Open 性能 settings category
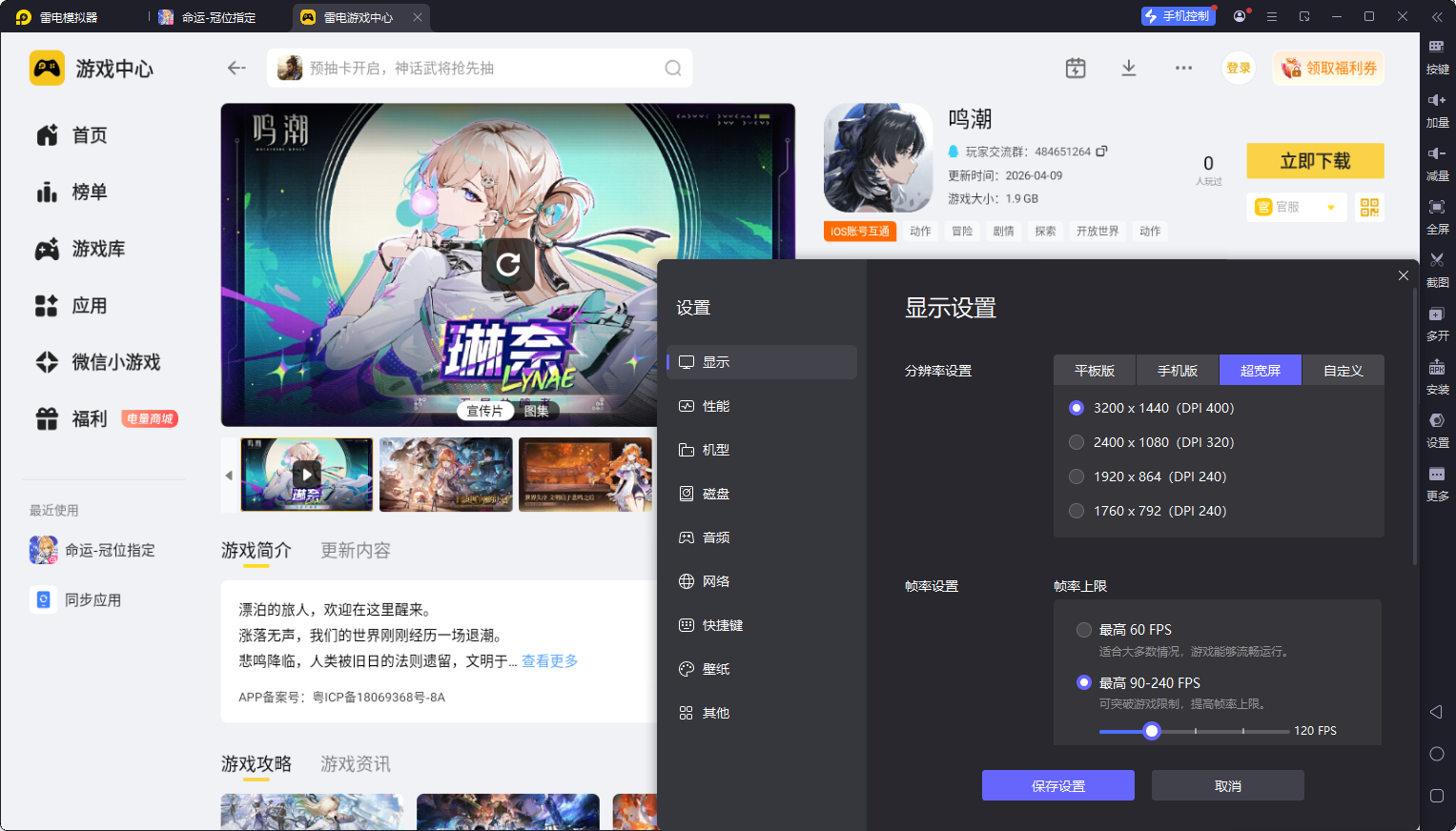This screenshot has height=831, width=1456. pos(762,406)
